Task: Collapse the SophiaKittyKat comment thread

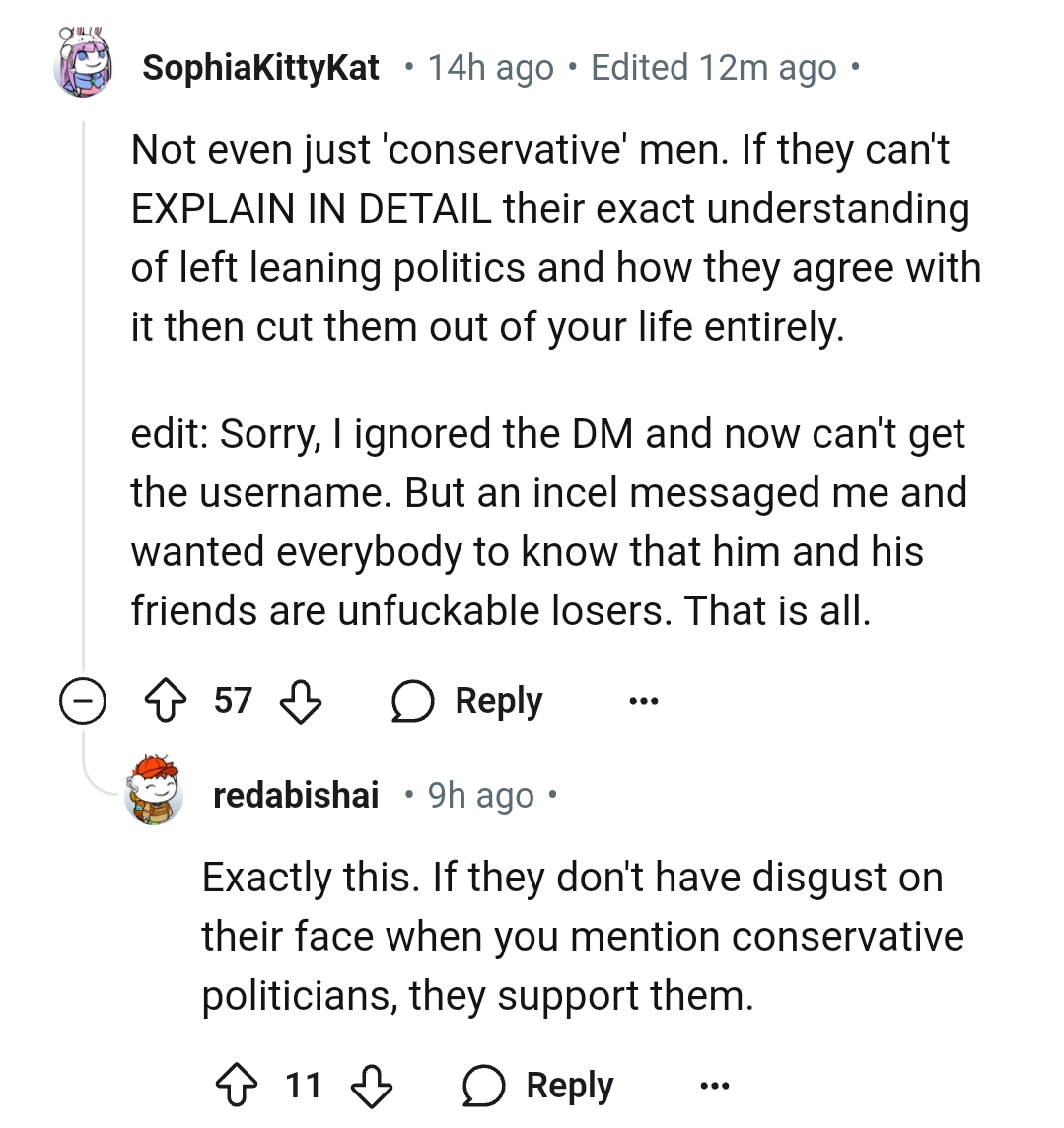Action: click(83, 702)
